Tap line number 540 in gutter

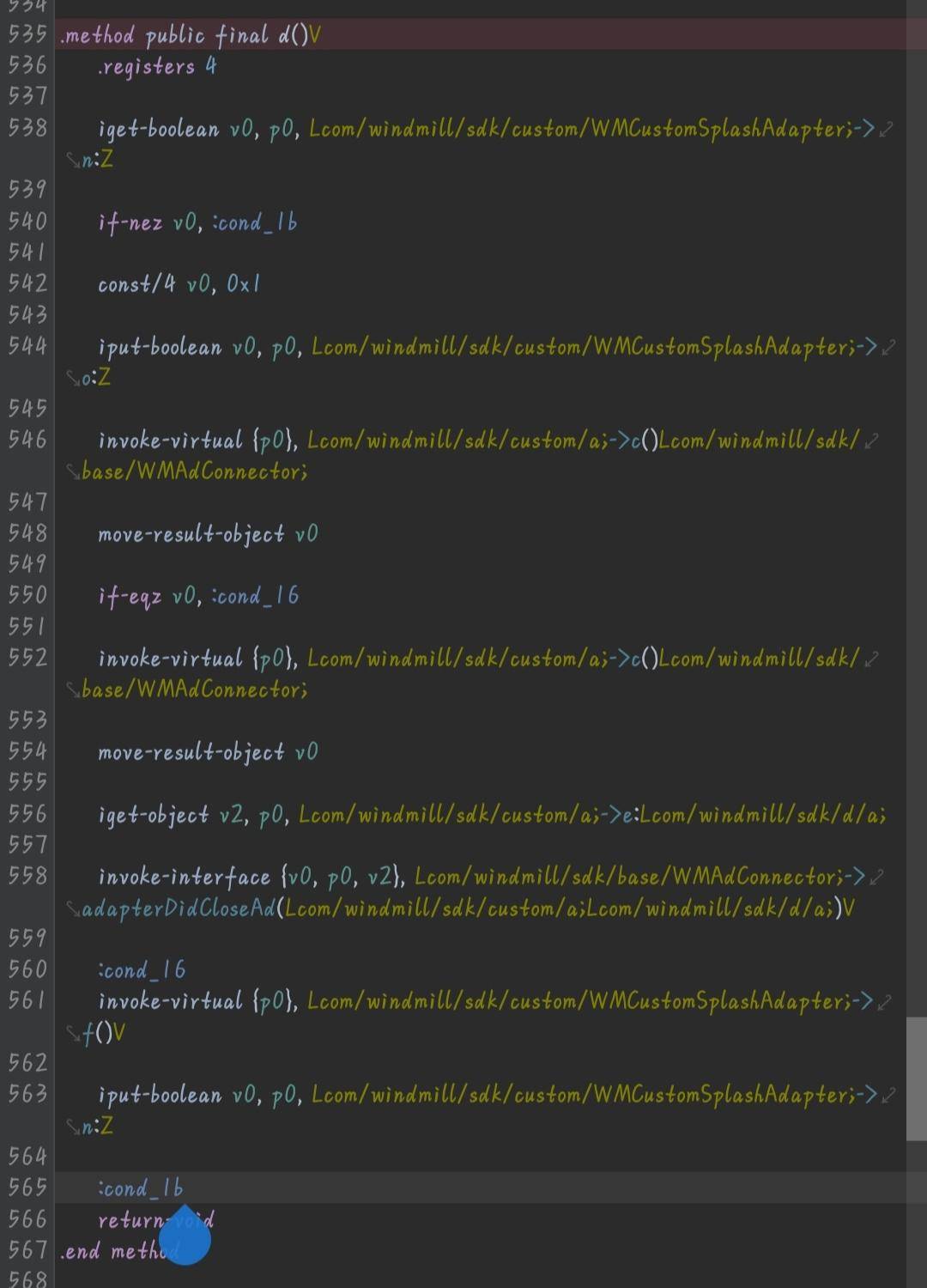27,222
